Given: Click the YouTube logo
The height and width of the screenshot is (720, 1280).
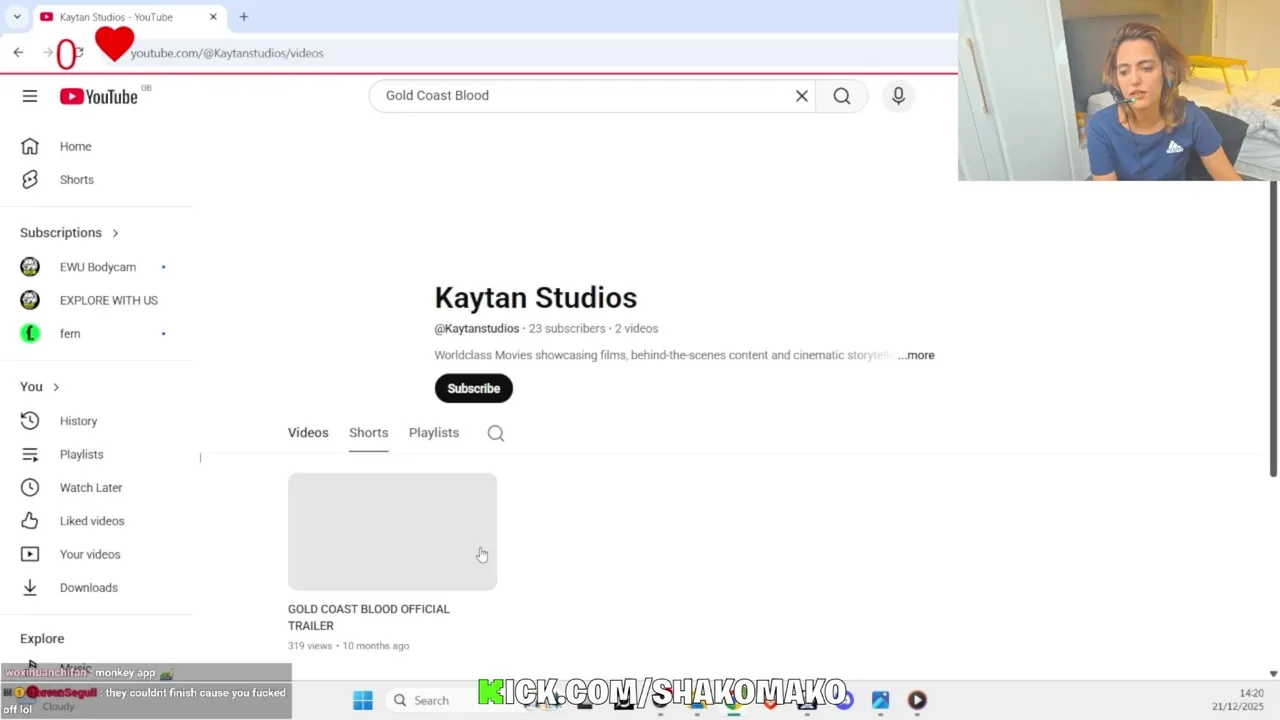Looking at the screenshot, I should click(98, 96).
